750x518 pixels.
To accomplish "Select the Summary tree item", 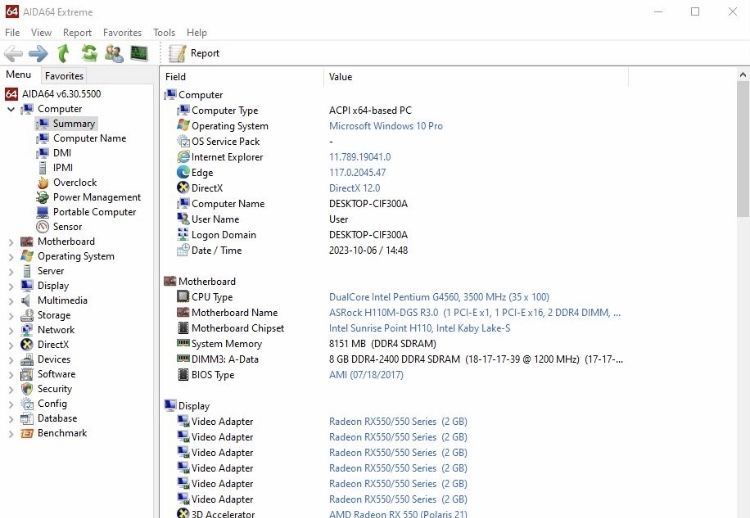I will click(x=74, y=123).
